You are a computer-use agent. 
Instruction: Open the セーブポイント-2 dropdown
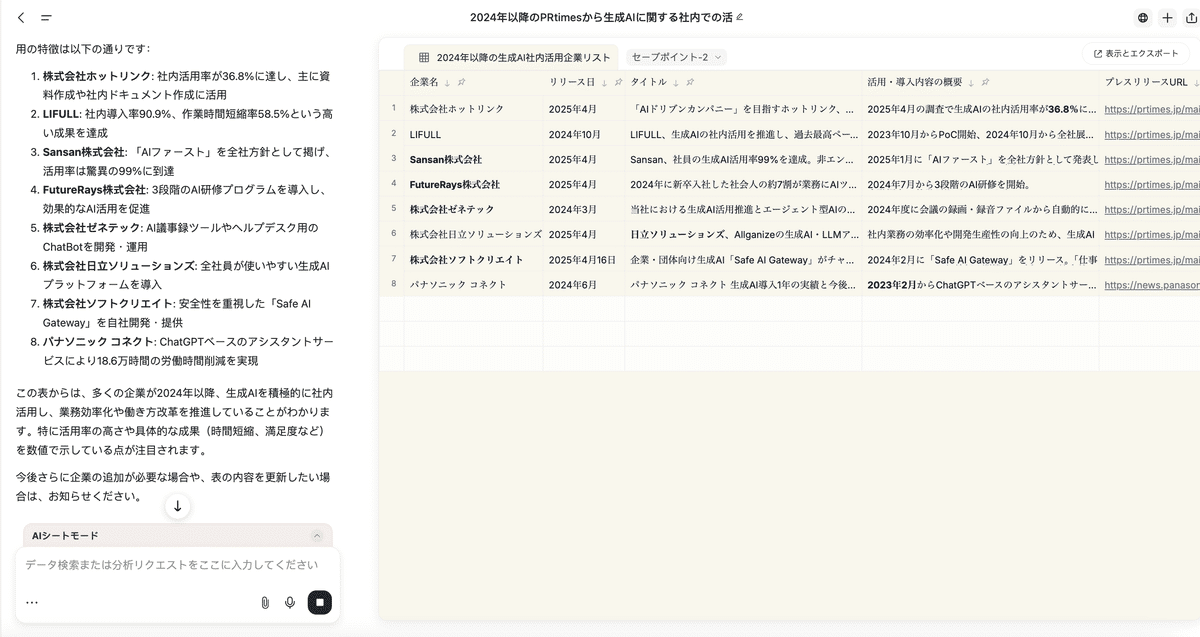click(676, 57)
